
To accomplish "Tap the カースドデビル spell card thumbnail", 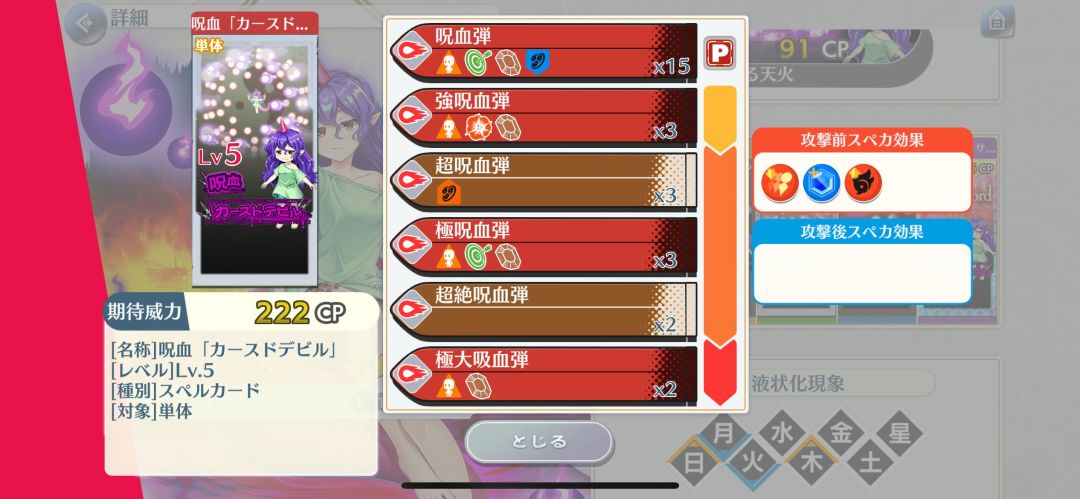I will 255,150.
